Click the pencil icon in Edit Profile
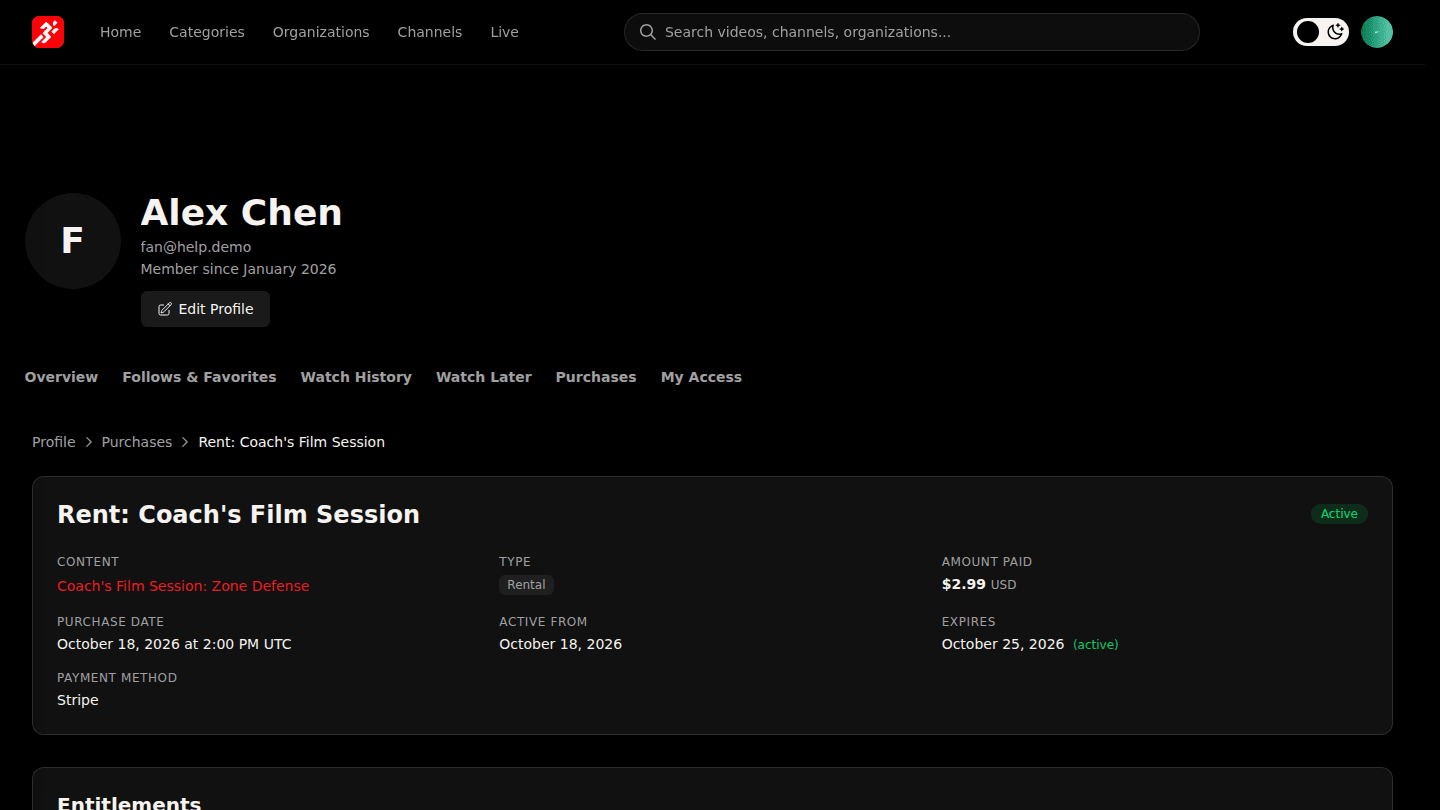This screenshot has width=1440, height=810. point(165,309)
